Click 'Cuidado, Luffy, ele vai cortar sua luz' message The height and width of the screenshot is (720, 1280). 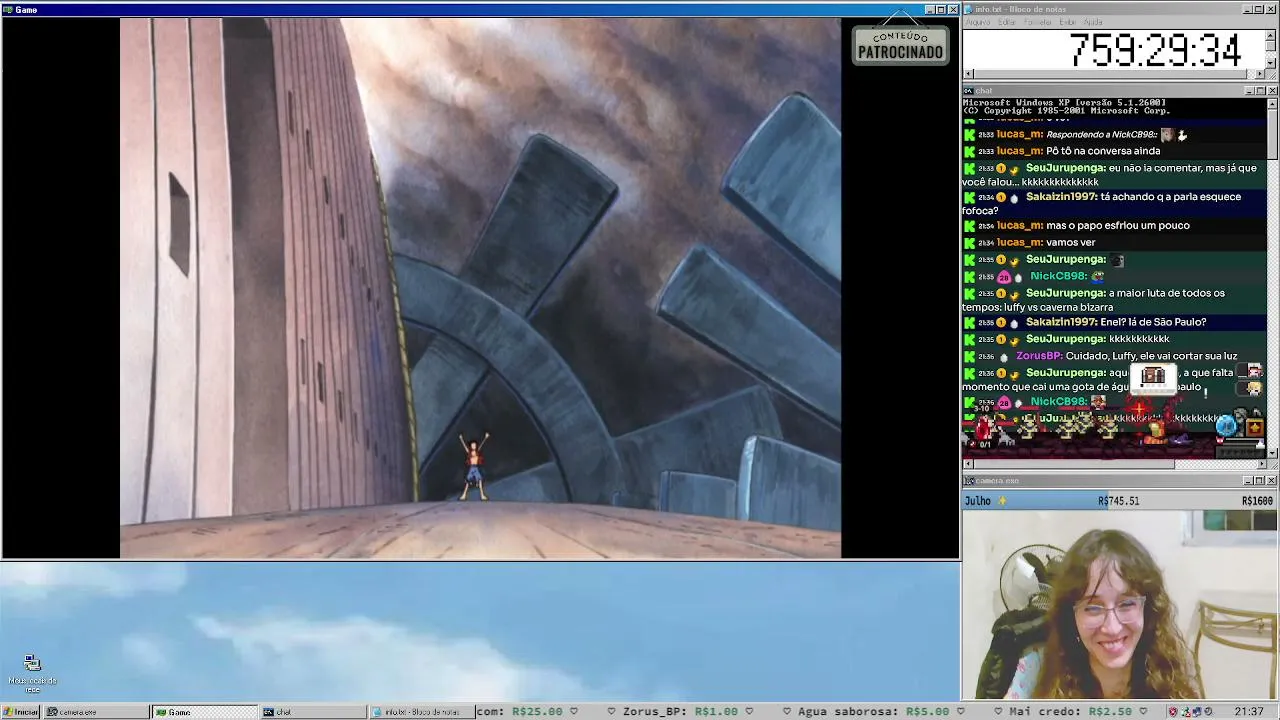1151,356
